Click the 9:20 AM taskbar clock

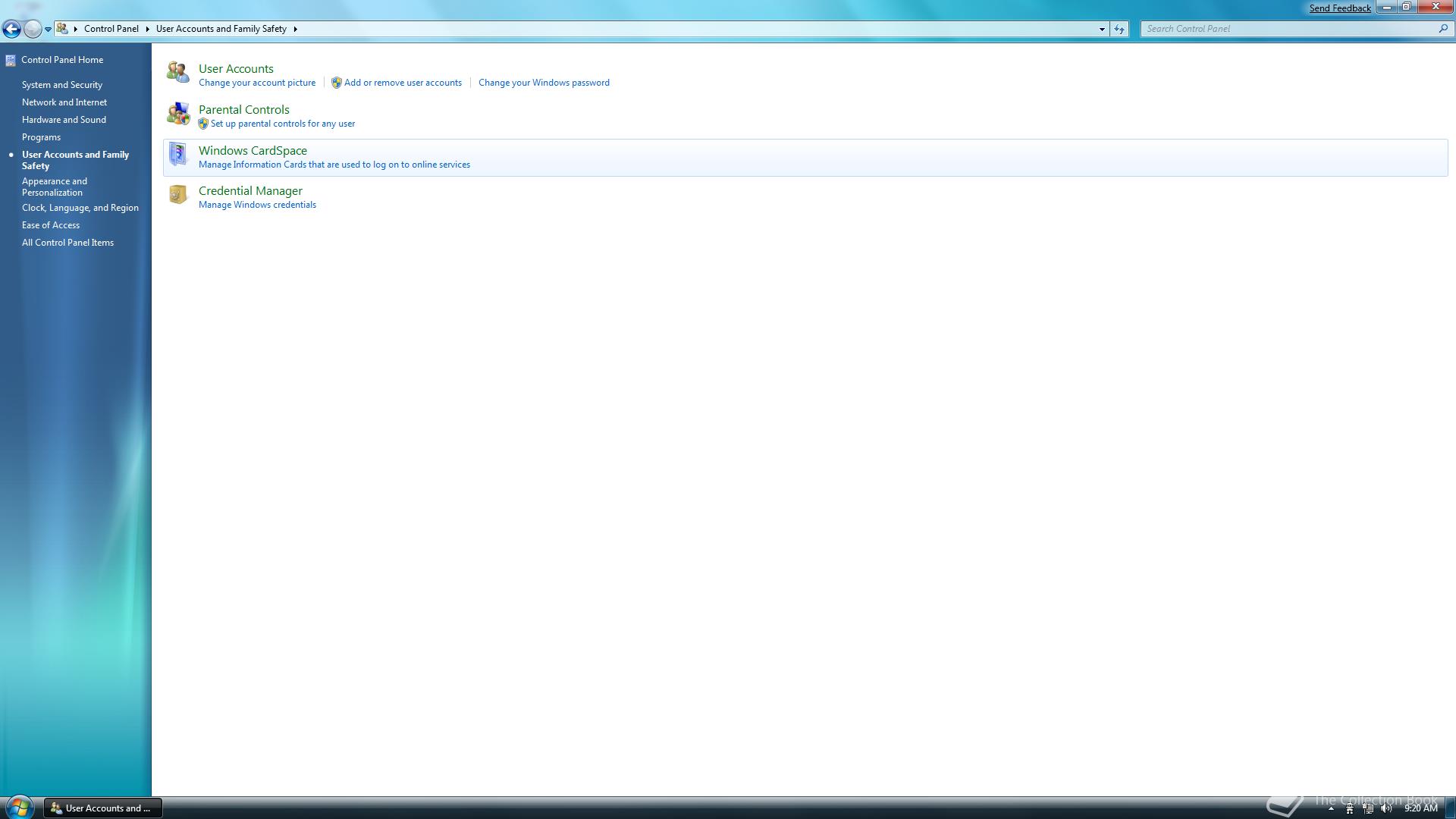(1420, 808)
